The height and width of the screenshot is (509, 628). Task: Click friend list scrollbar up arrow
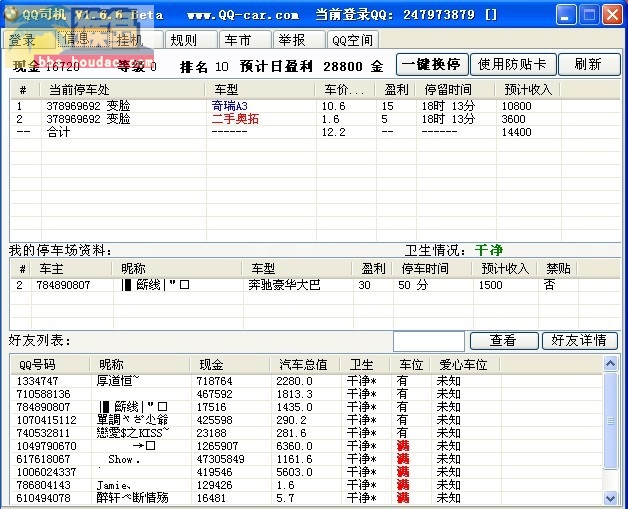pyautogui.click(x=610, y=364)
